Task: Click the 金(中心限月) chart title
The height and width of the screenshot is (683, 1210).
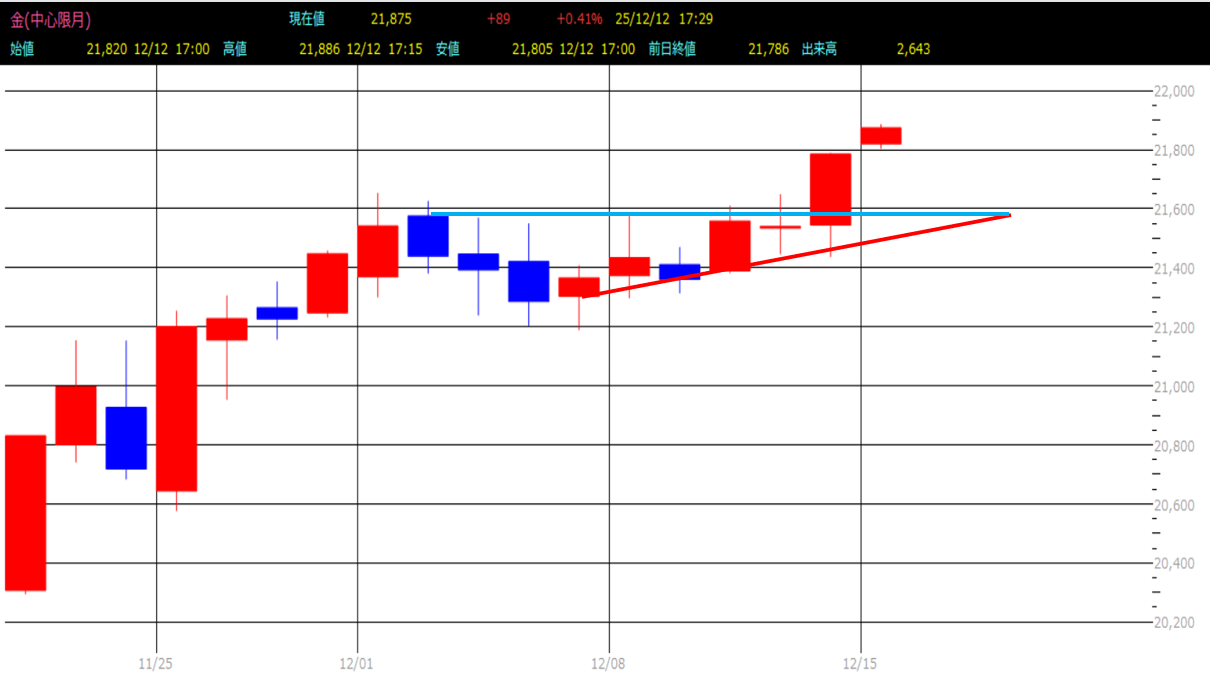Action: point(50,20)
